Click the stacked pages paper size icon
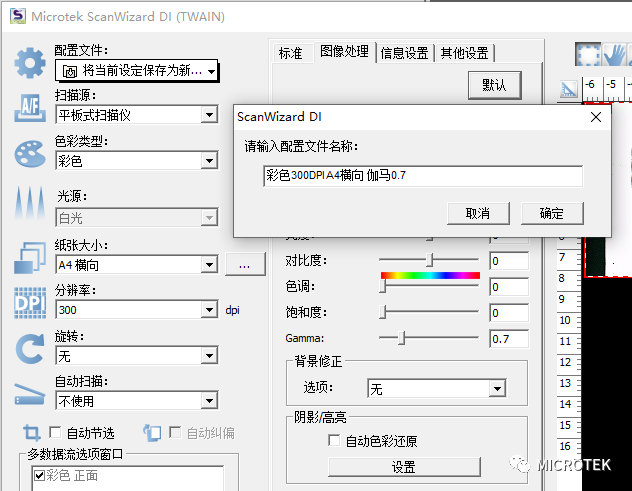The height and width of the screenshot is (491, 632). point(29,258)
